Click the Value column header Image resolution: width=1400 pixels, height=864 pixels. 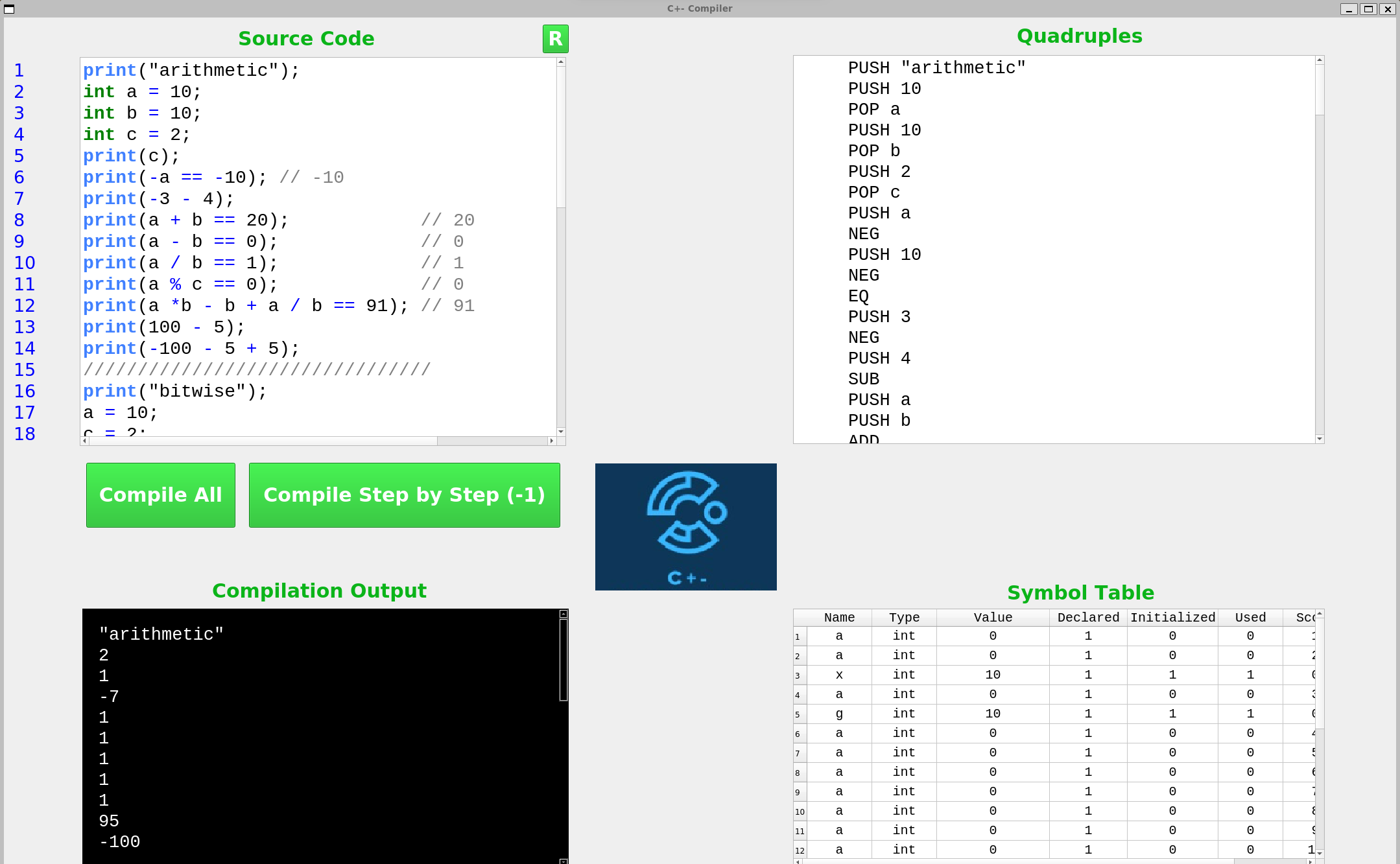point(992,618)
